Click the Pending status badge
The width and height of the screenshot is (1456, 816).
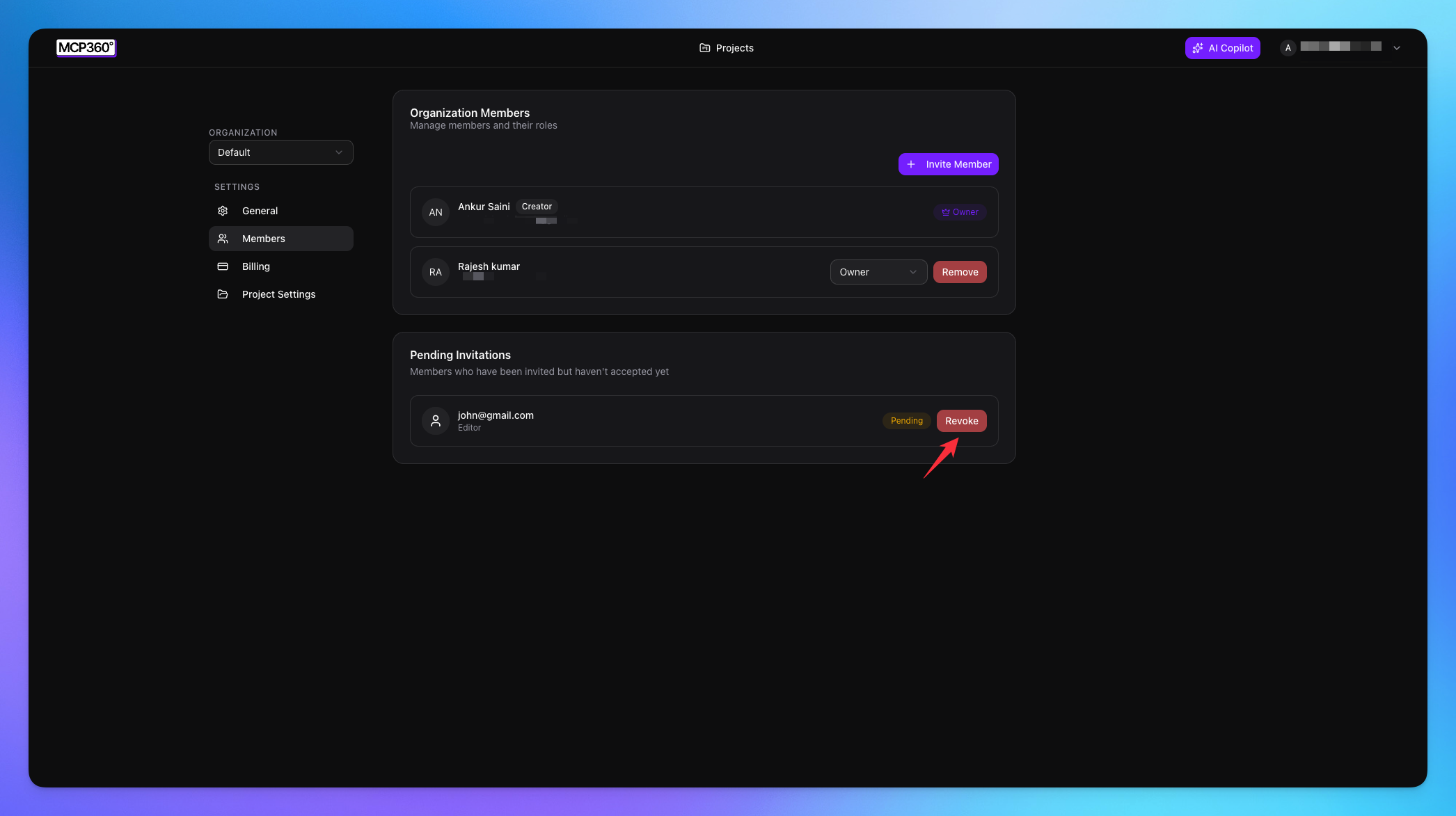click(x=906, y=421)
